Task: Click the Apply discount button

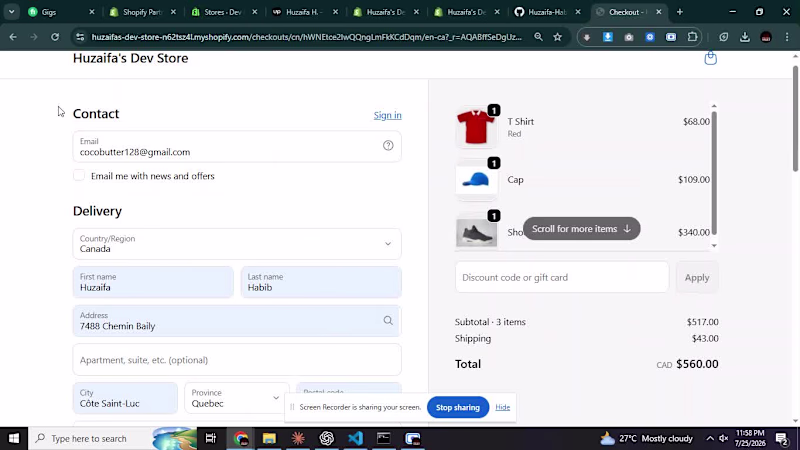Action: coord(697,278)
